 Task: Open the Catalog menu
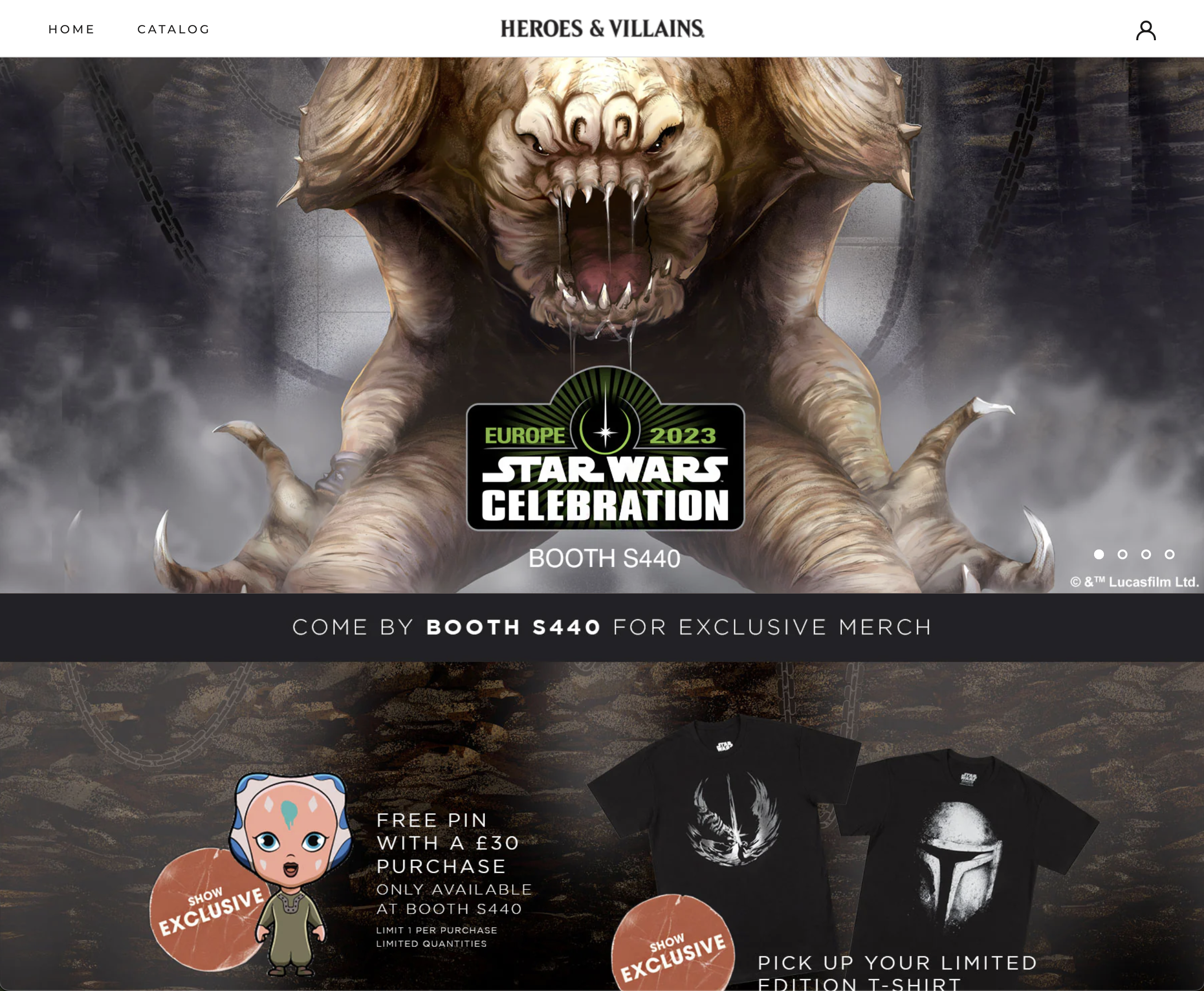click(174, 29)
